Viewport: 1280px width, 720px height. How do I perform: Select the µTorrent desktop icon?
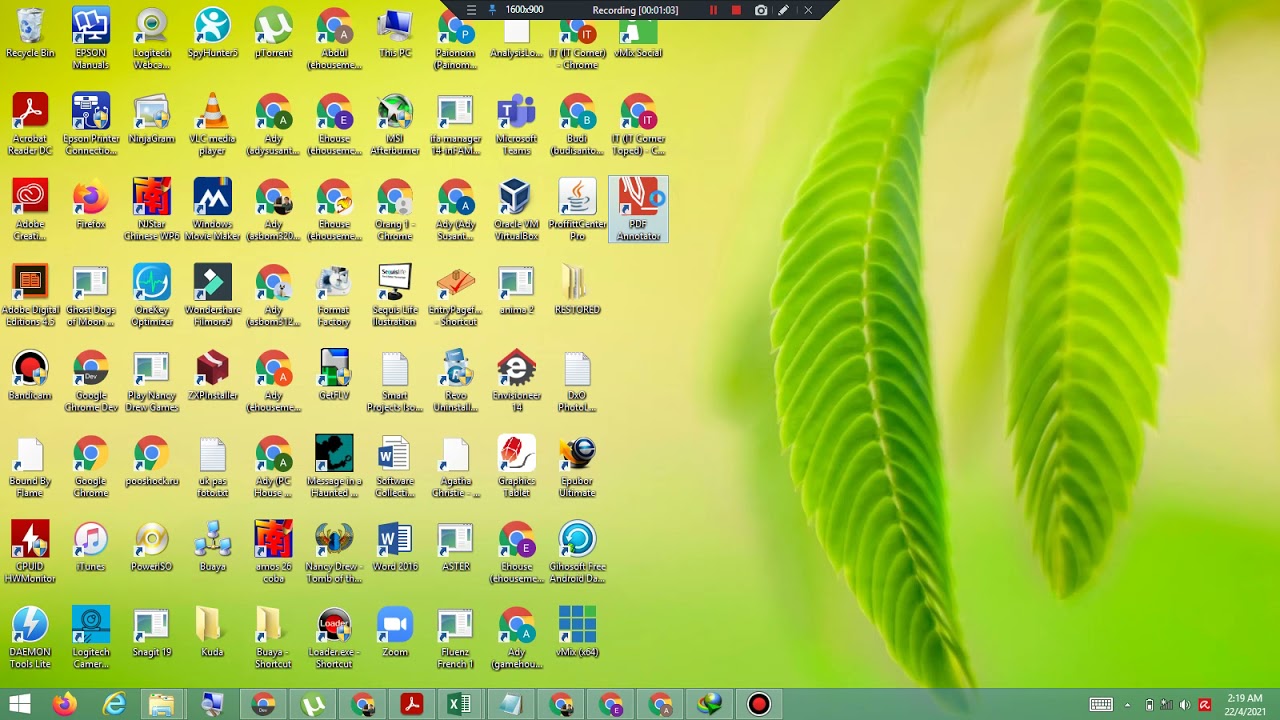(273, 33)
